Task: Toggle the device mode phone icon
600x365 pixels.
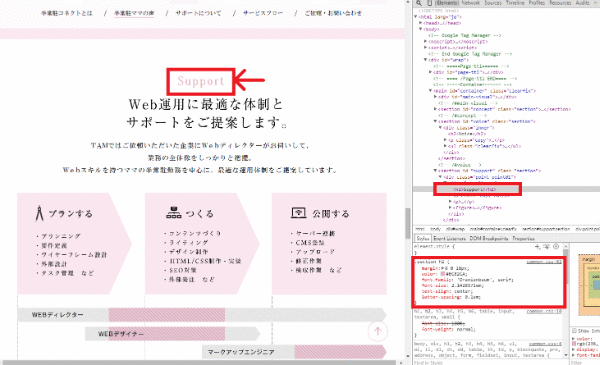Action: (430, 3)
